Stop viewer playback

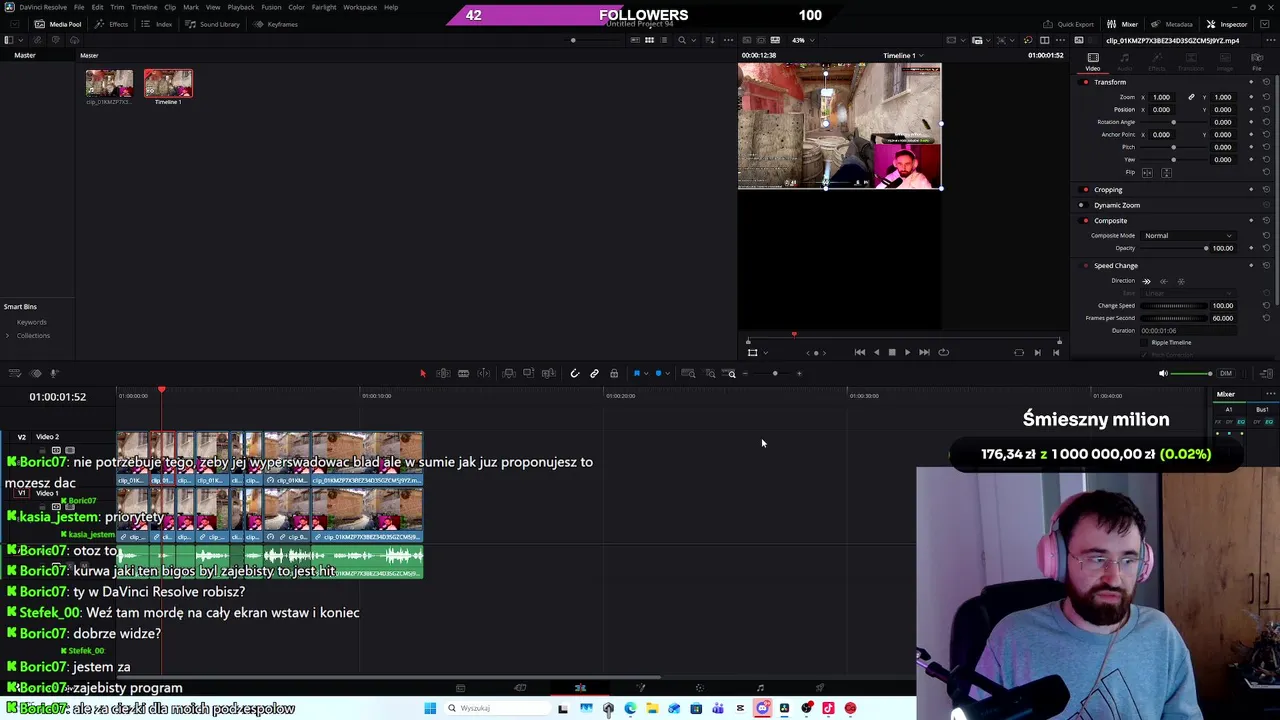point(892,352)
